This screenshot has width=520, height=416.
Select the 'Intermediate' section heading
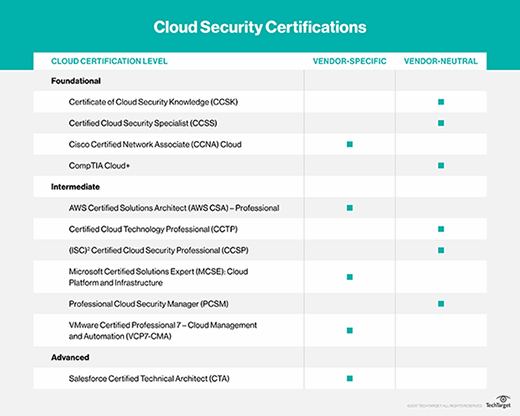[75, 187]
